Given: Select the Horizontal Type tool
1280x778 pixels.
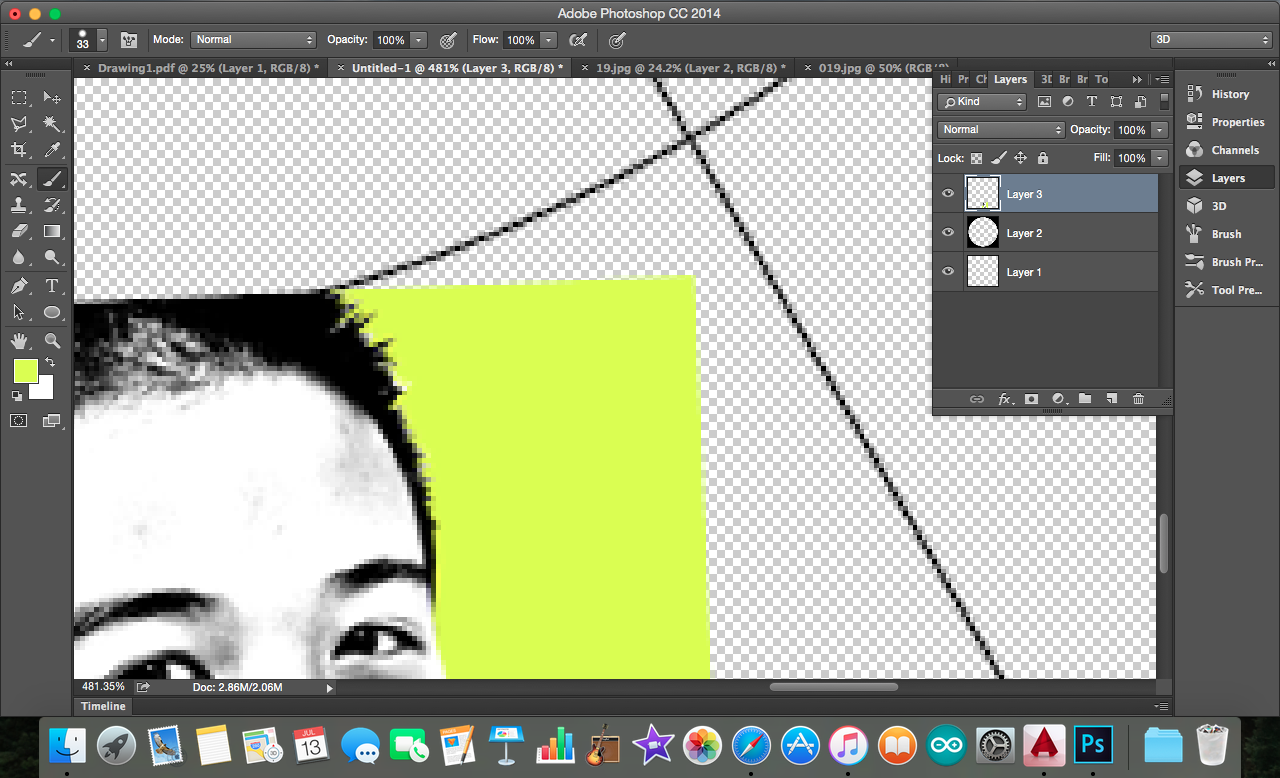Looking at the screenshot, I should (x=52, y=286).
